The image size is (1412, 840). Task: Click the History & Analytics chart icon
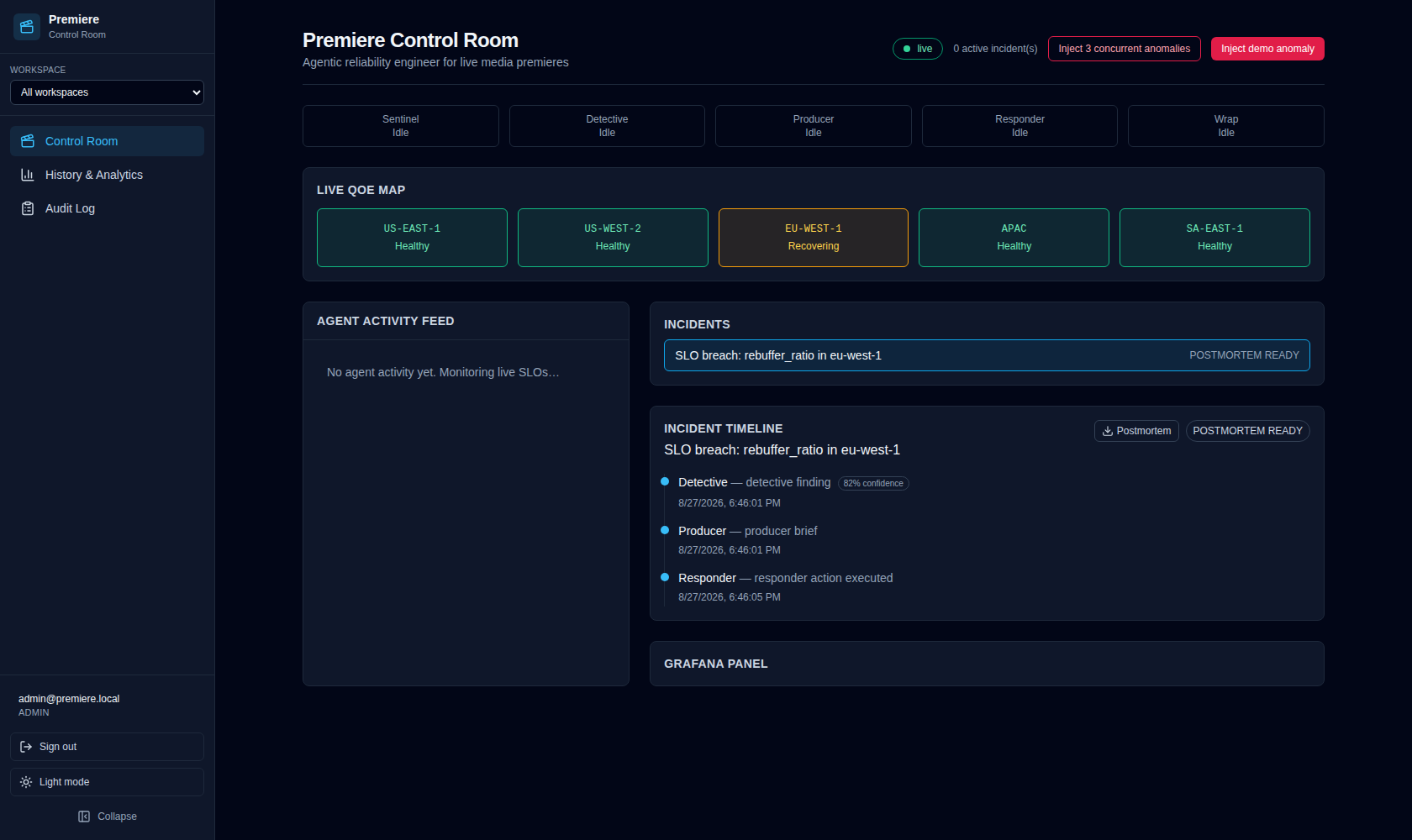(x=28, y=175)
